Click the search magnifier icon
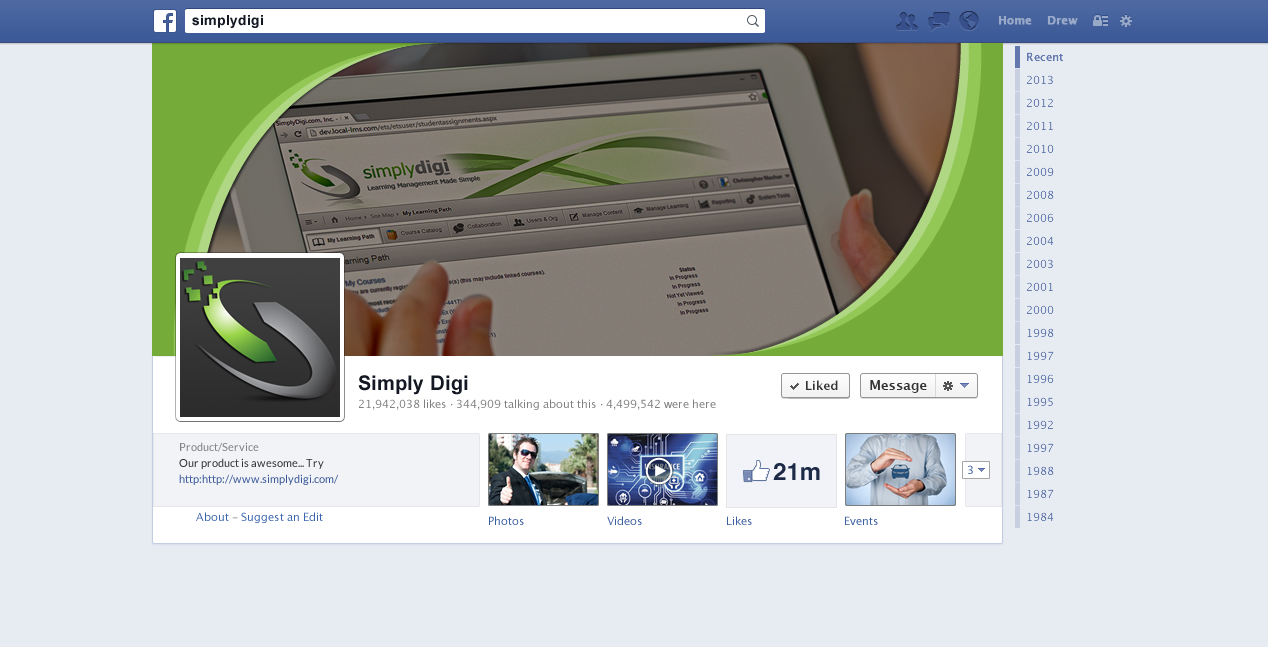This screenshot has width=1268, height=647. [752, 21]
